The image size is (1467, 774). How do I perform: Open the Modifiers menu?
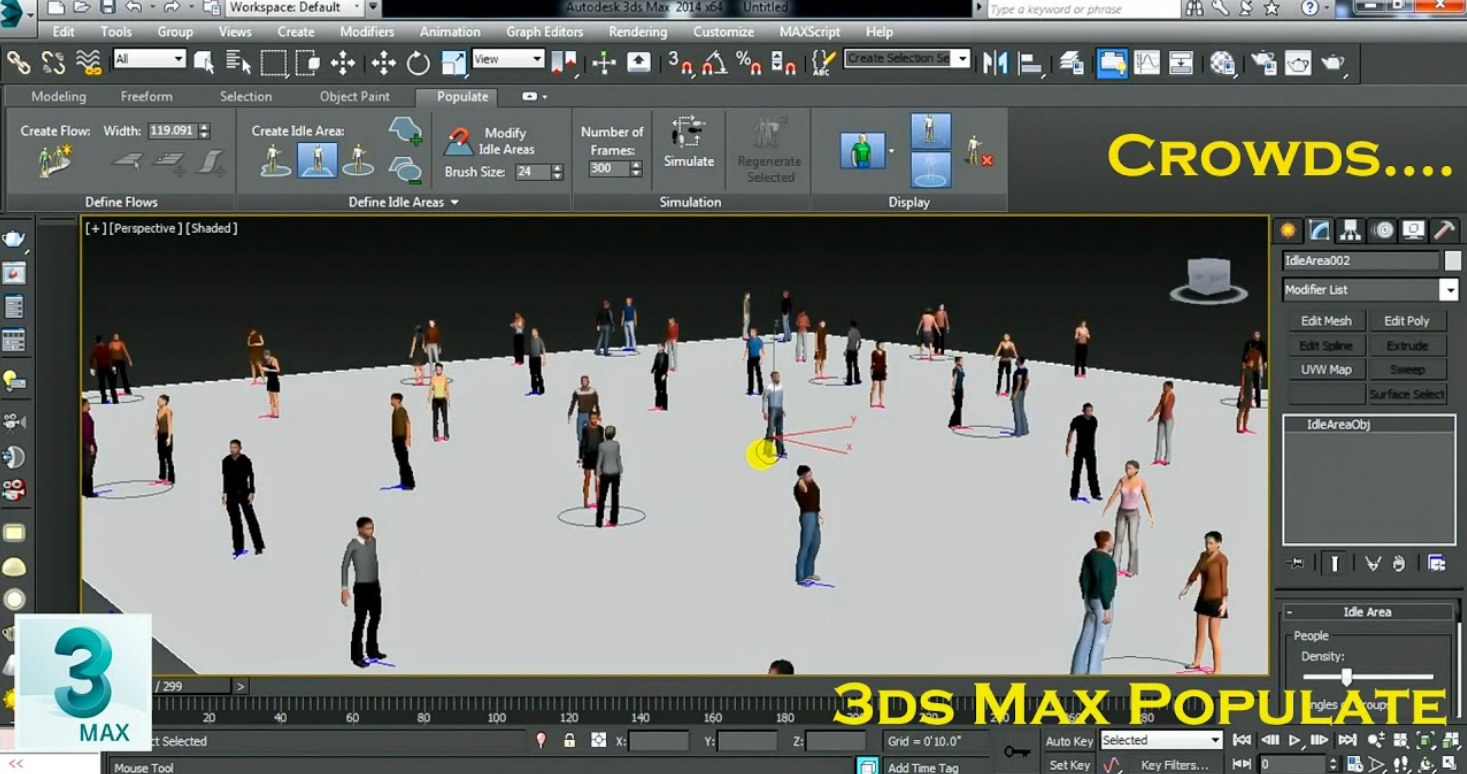pos(367,31)
